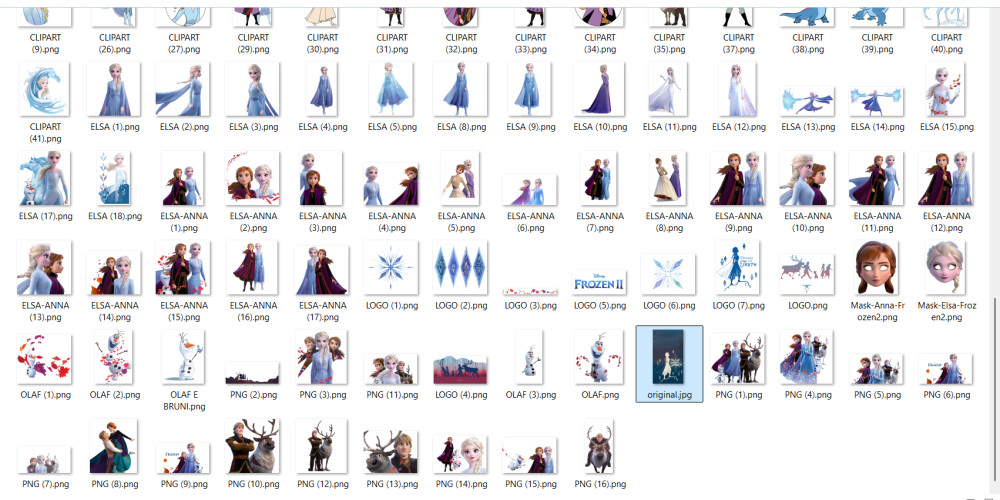This screenshot has height=500, width=1000.
Task: Click the LOGO (5).png Frozen II thumbnail
Action: click(599, 283)
